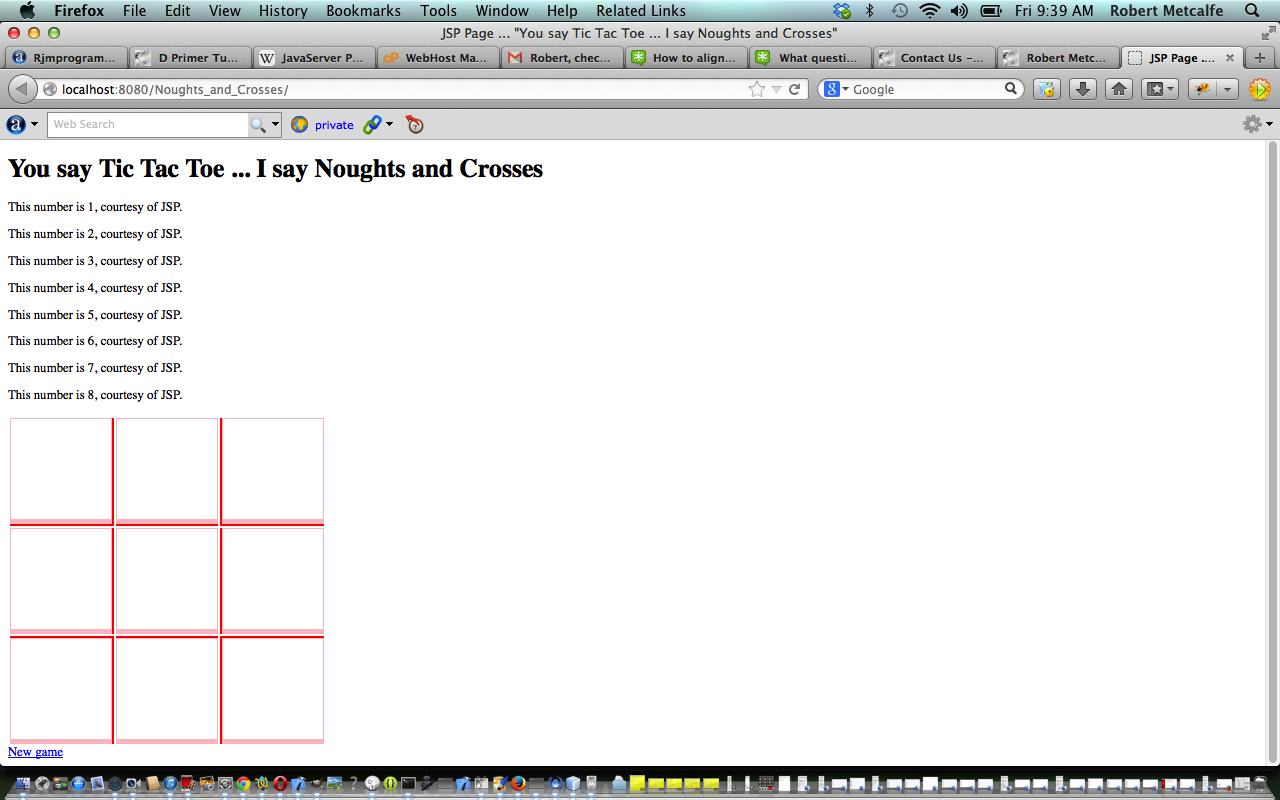1280x800 pixels.
Task: Open the Robert Metcalfe user menu
Action: (1166, 11)
